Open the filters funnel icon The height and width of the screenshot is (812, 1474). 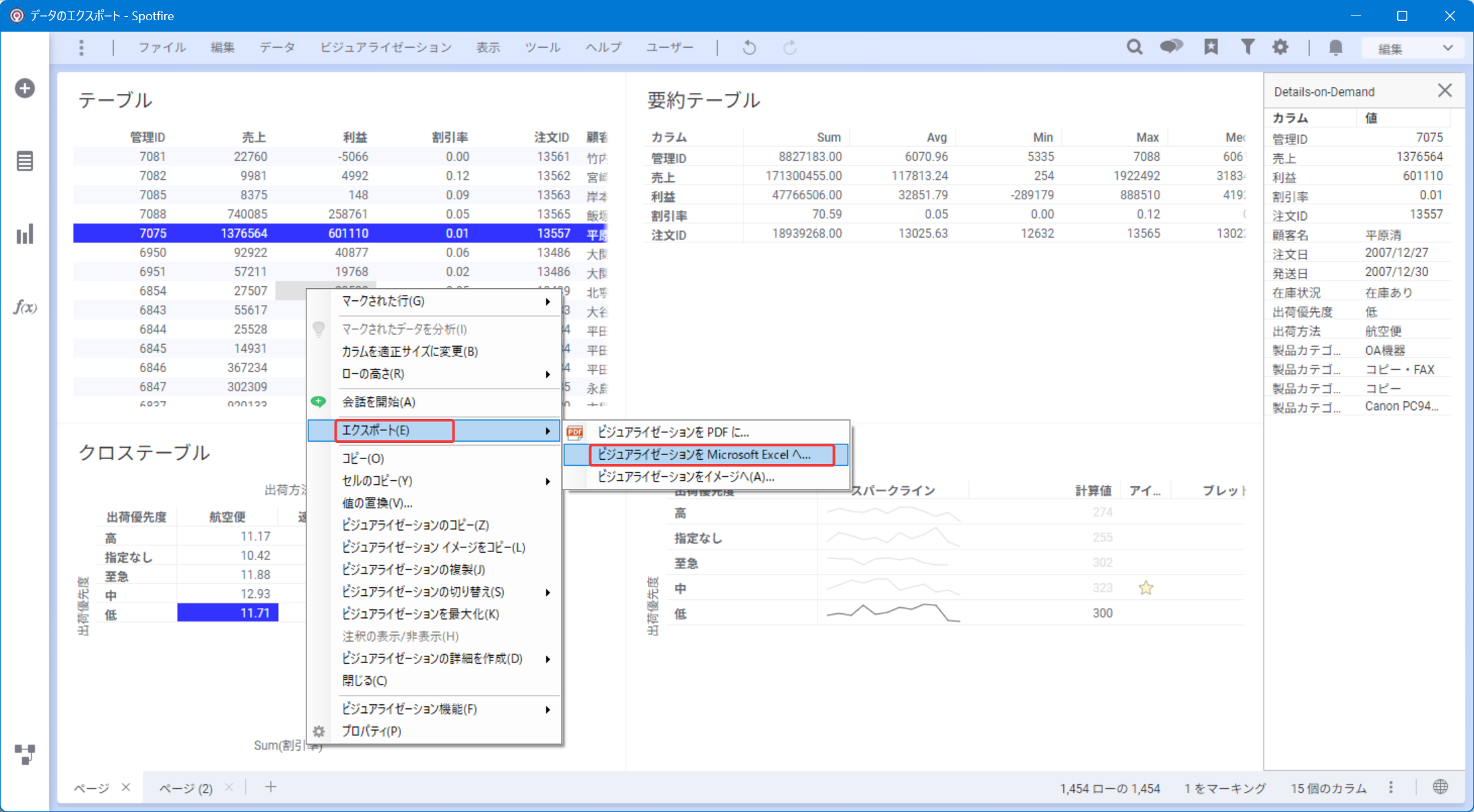(x=1247, y=46)
